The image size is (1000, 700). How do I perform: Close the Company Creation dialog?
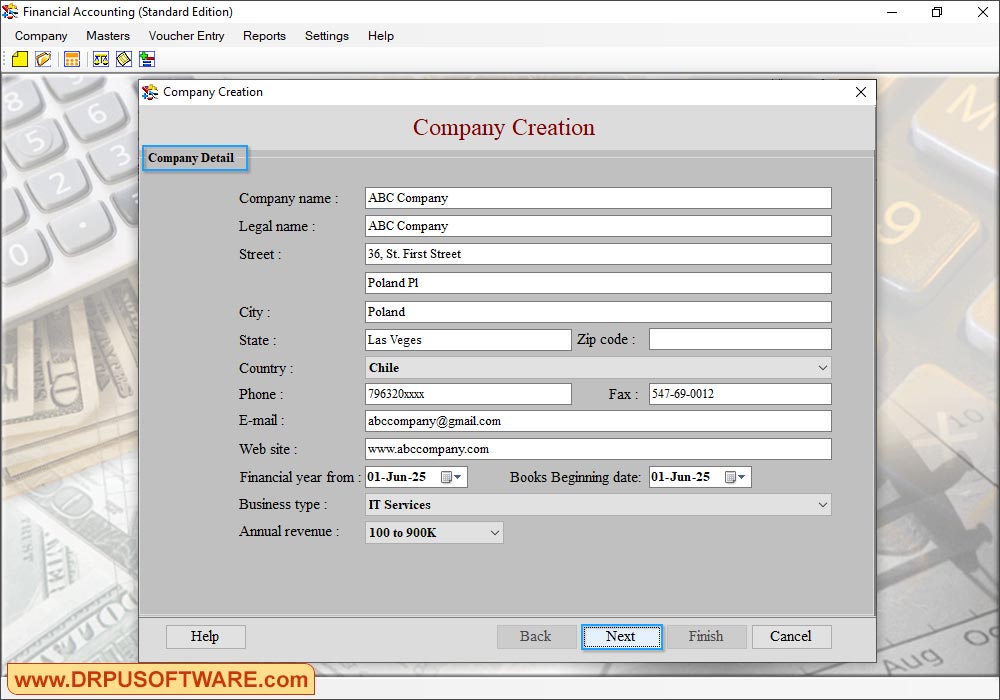pyautogui.click(x=861, y=92)
